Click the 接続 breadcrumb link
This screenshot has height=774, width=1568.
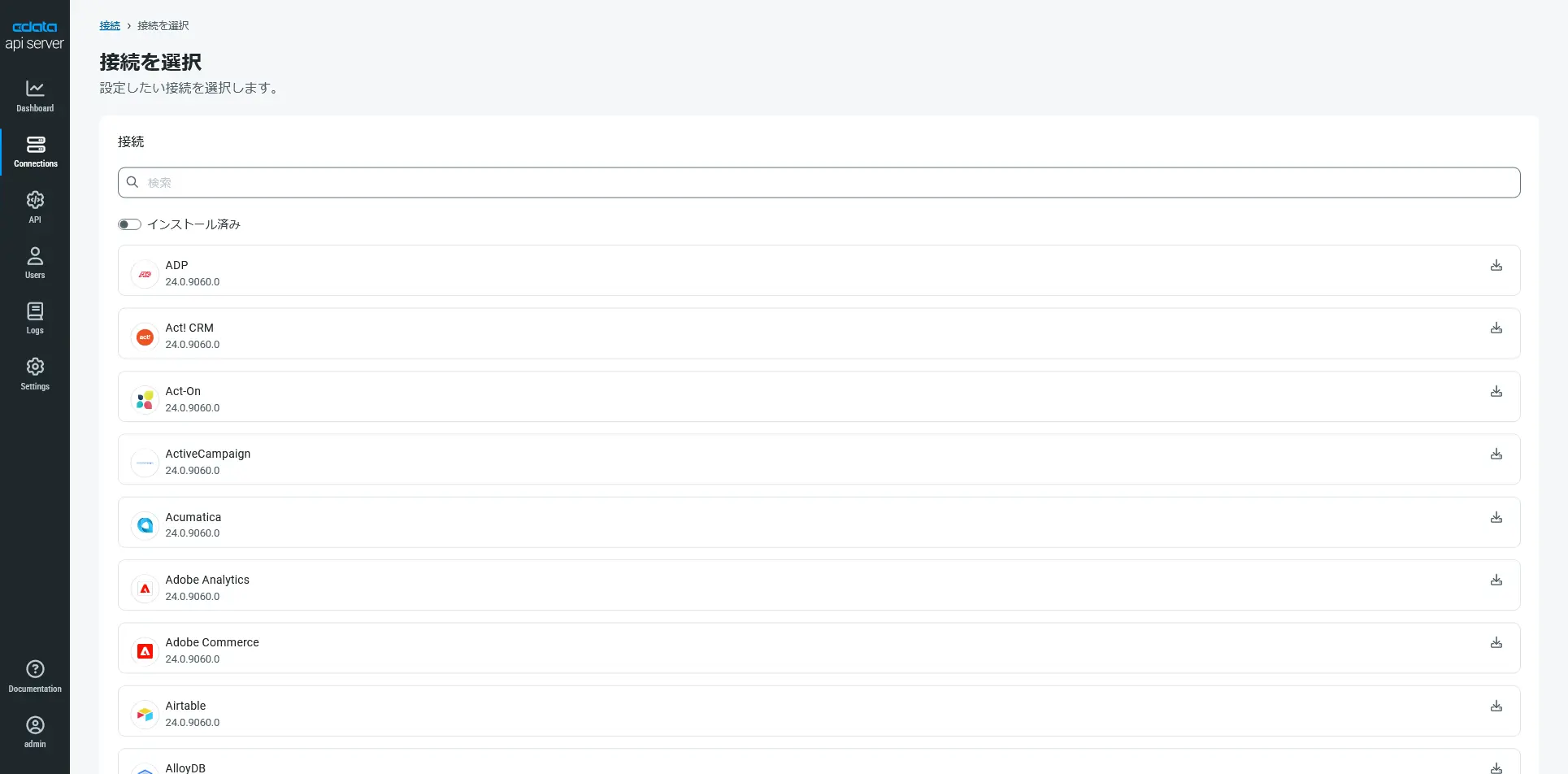[110, 26]
